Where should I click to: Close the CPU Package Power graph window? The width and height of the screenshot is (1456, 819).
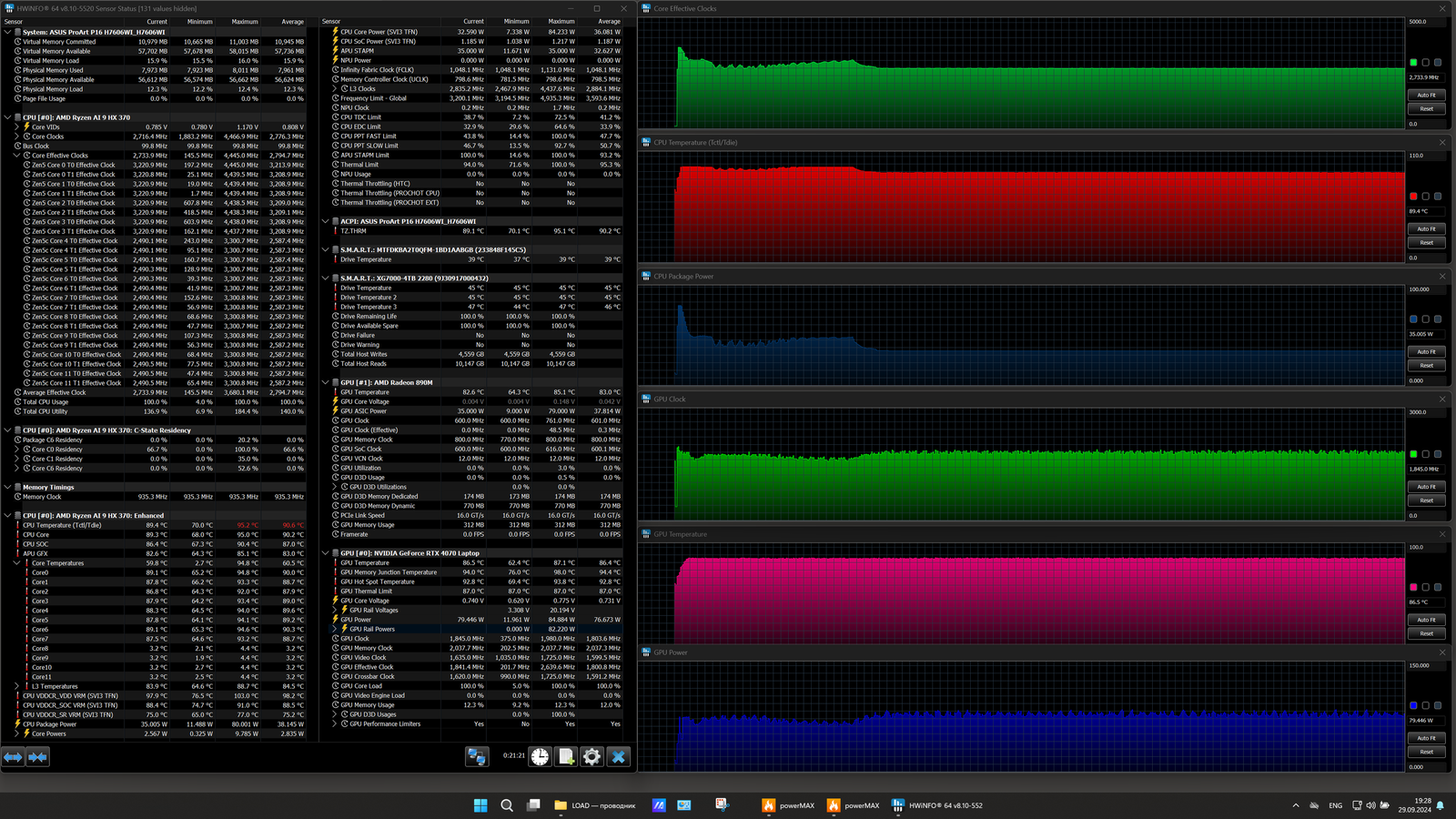[1442, 277]
